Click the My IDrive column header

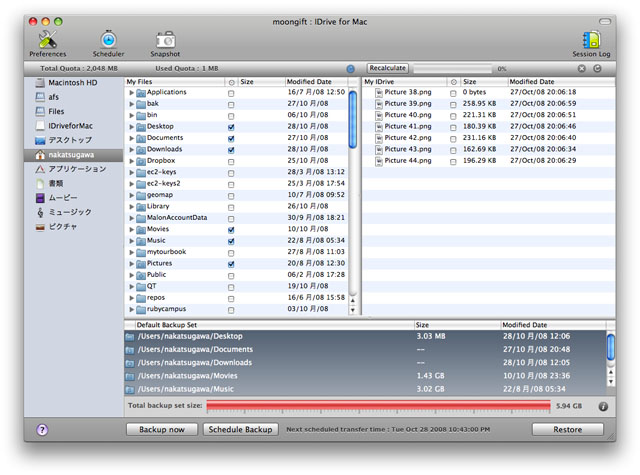click(x=404, y=82)
